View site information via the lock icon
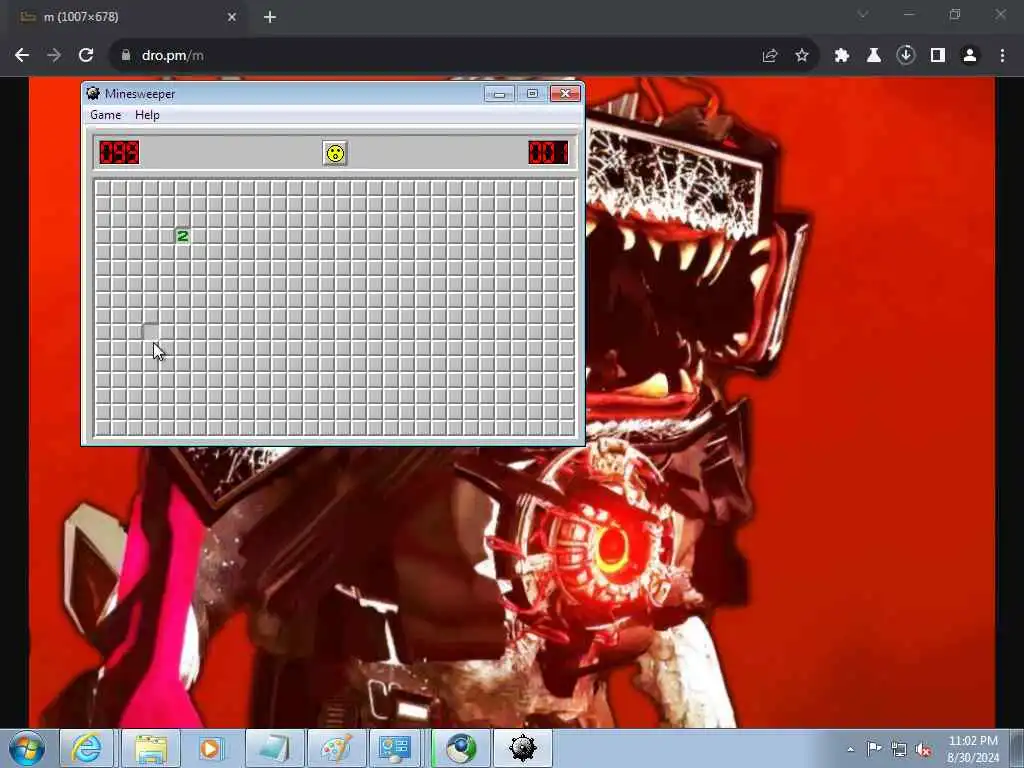 125,56
